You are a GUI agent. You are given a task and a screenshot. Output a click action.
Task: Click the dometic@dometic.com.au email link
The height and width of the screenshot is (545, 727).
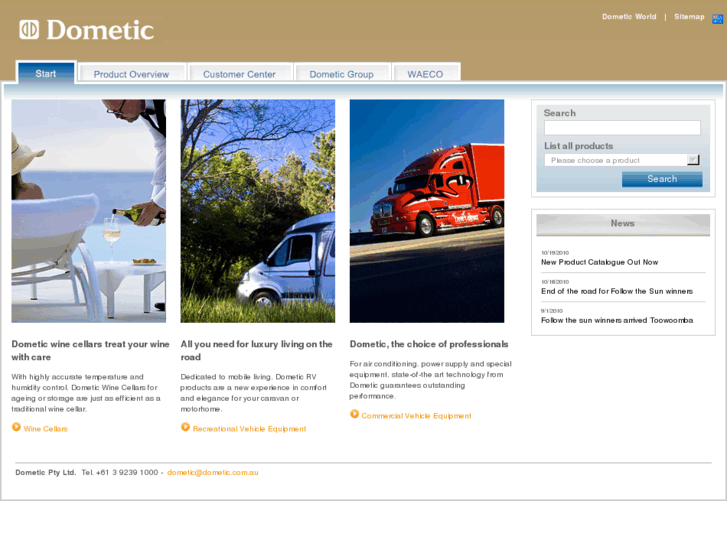[x=213, y=473]
